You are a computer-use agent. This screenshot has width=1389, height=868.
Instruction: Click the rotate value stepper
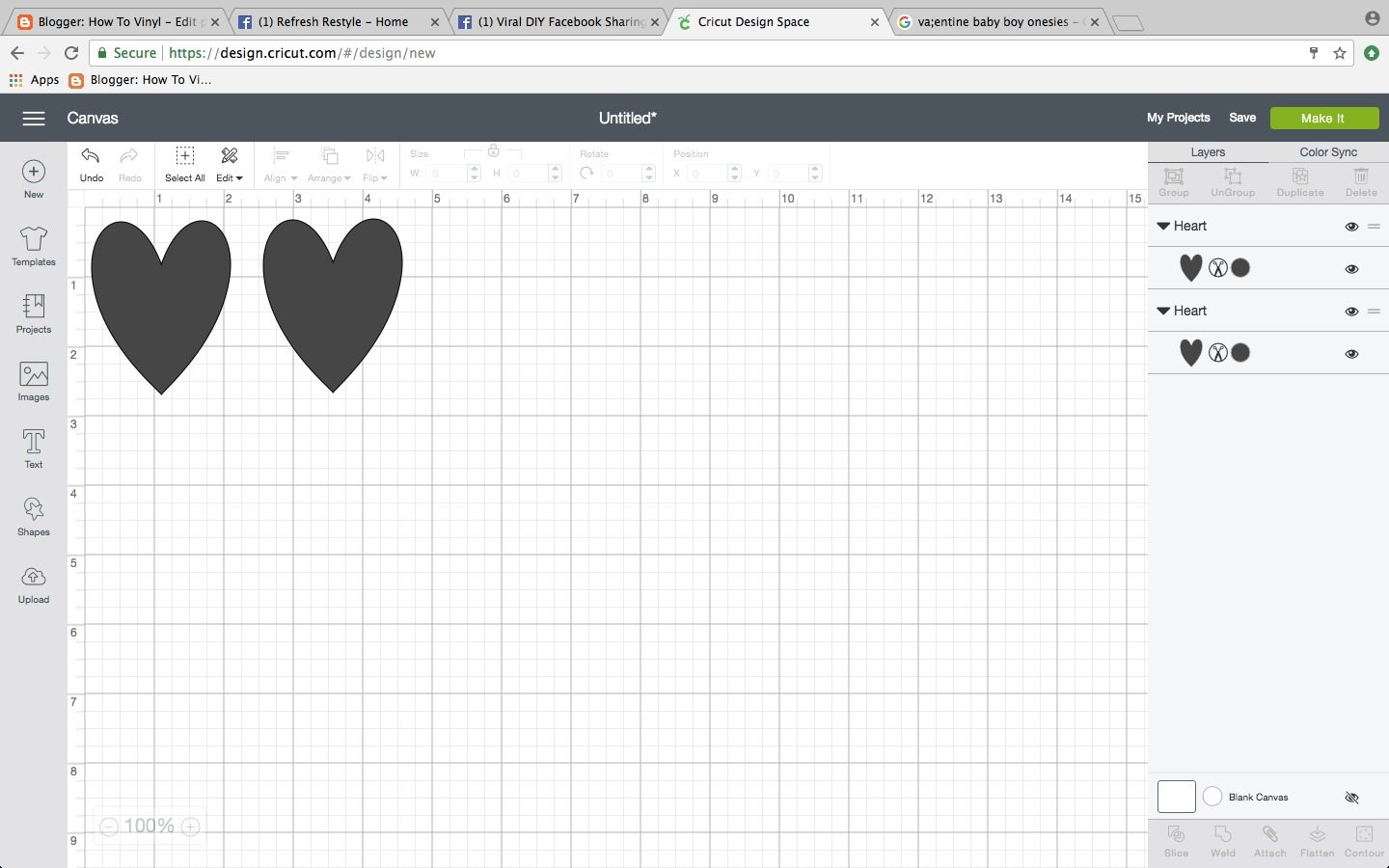649,174
